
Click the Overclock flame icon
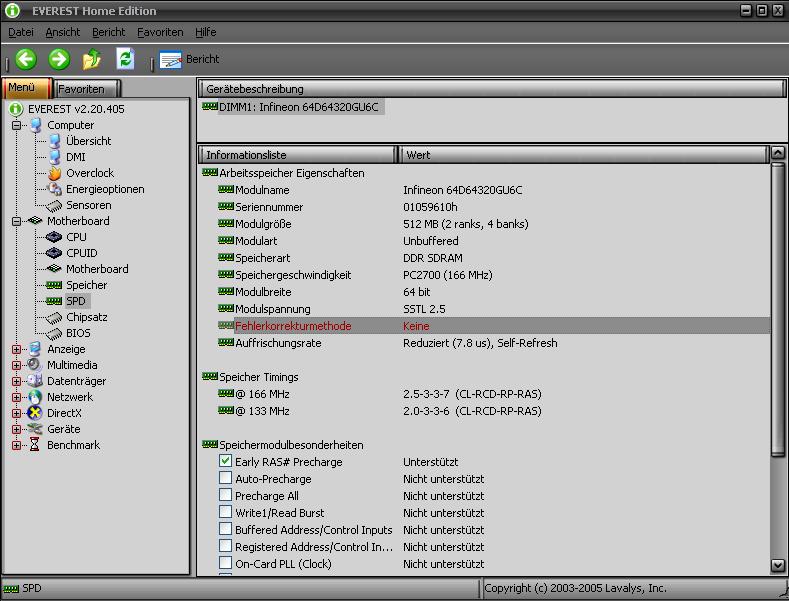click(x=54, y=173)
